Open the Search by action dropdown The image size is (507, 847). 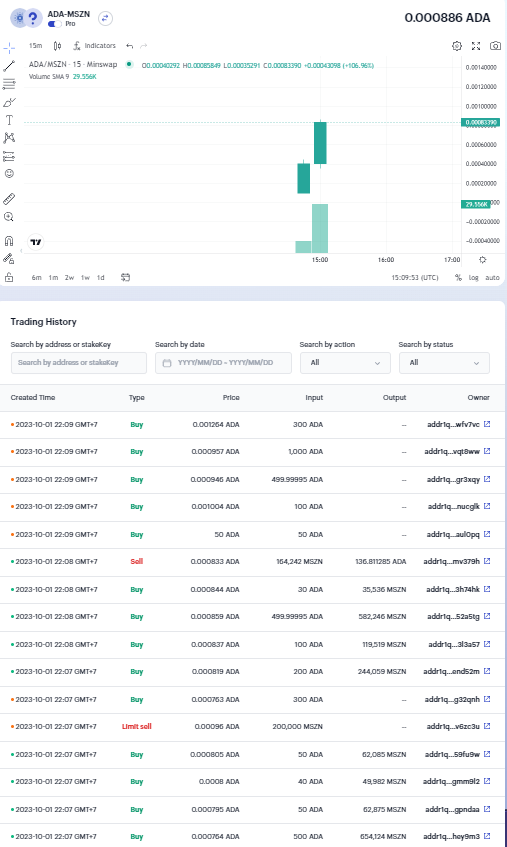345,363
